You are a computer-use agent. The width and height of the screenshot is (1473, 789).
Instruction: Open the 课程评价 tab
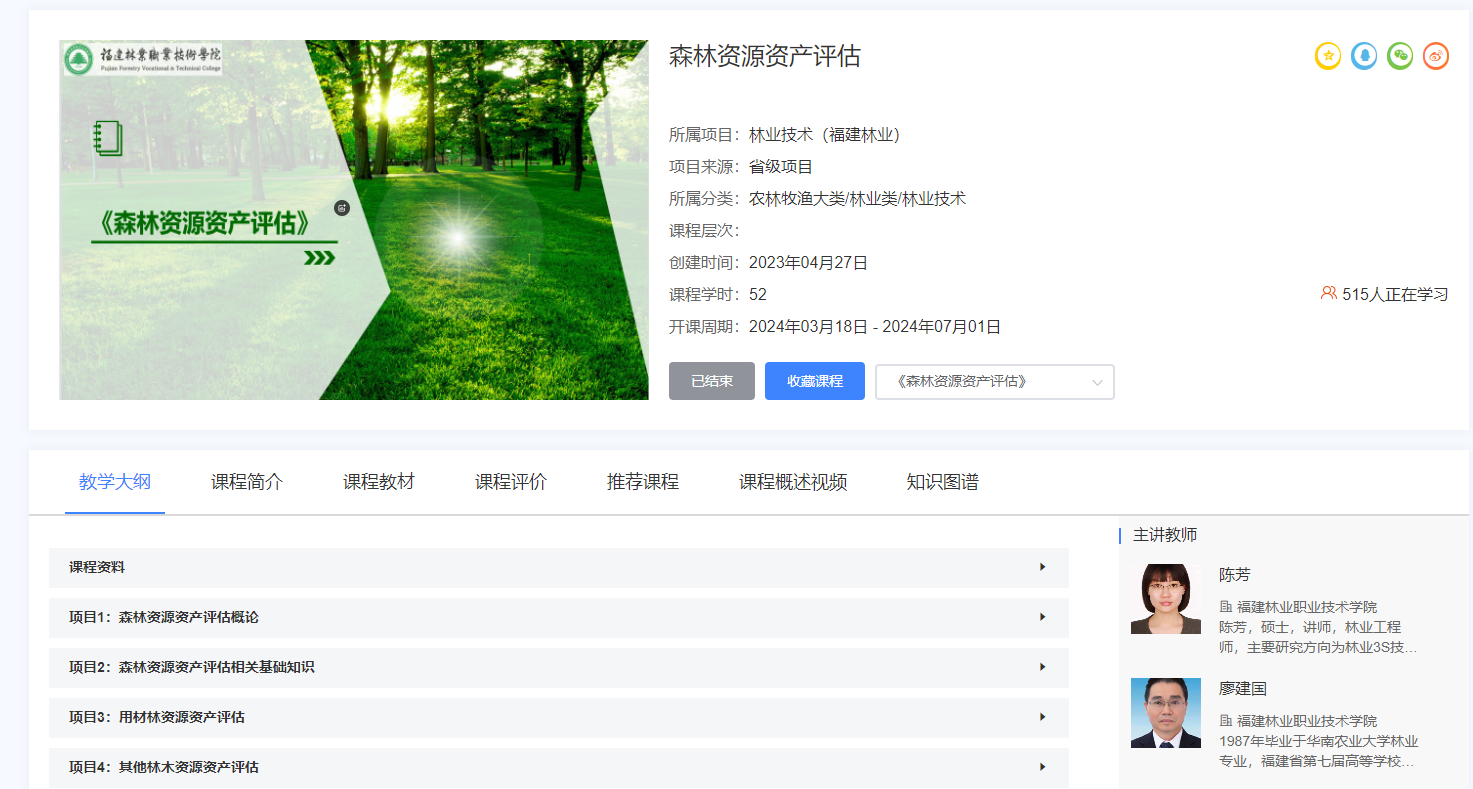tap(511, 482)
